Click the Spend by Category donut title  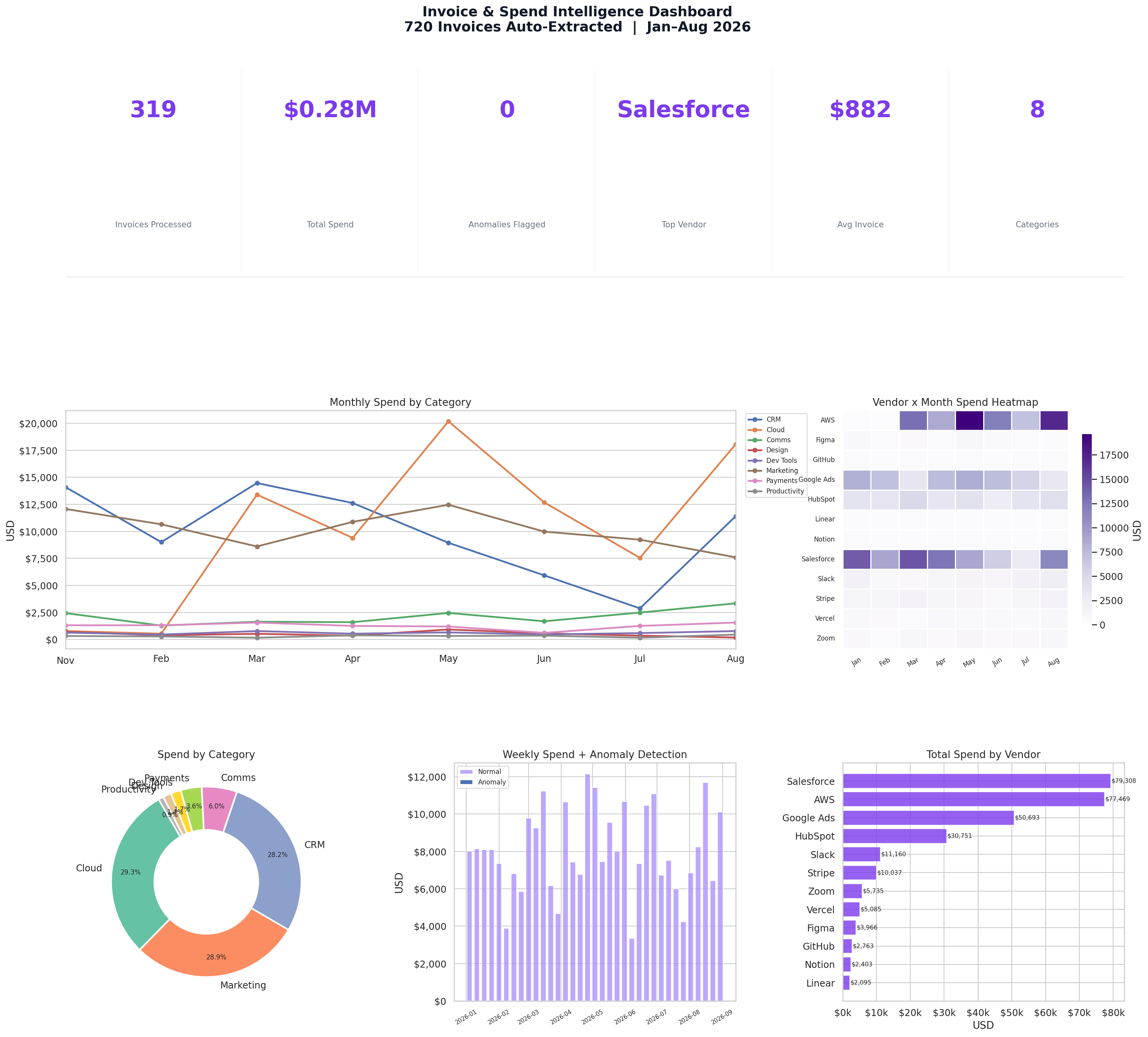pos(206,755)
